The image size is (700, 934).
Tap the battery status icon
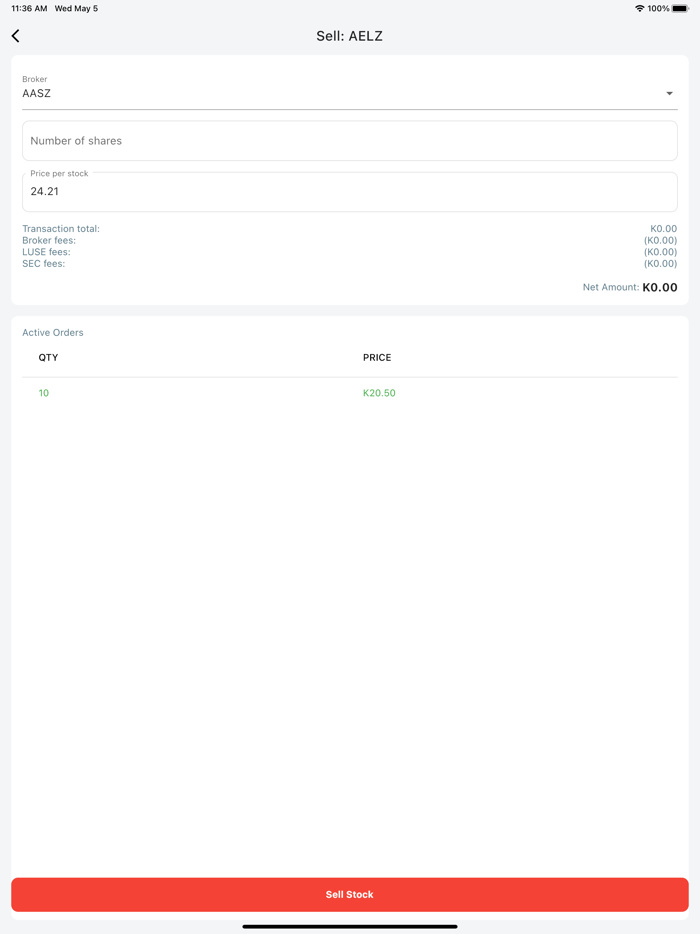680,8
